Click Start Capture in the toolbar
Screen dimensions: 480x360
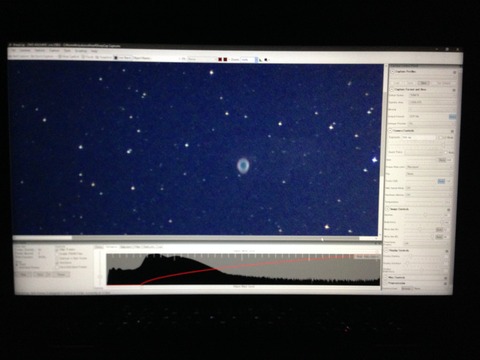[x=19, y=57]
